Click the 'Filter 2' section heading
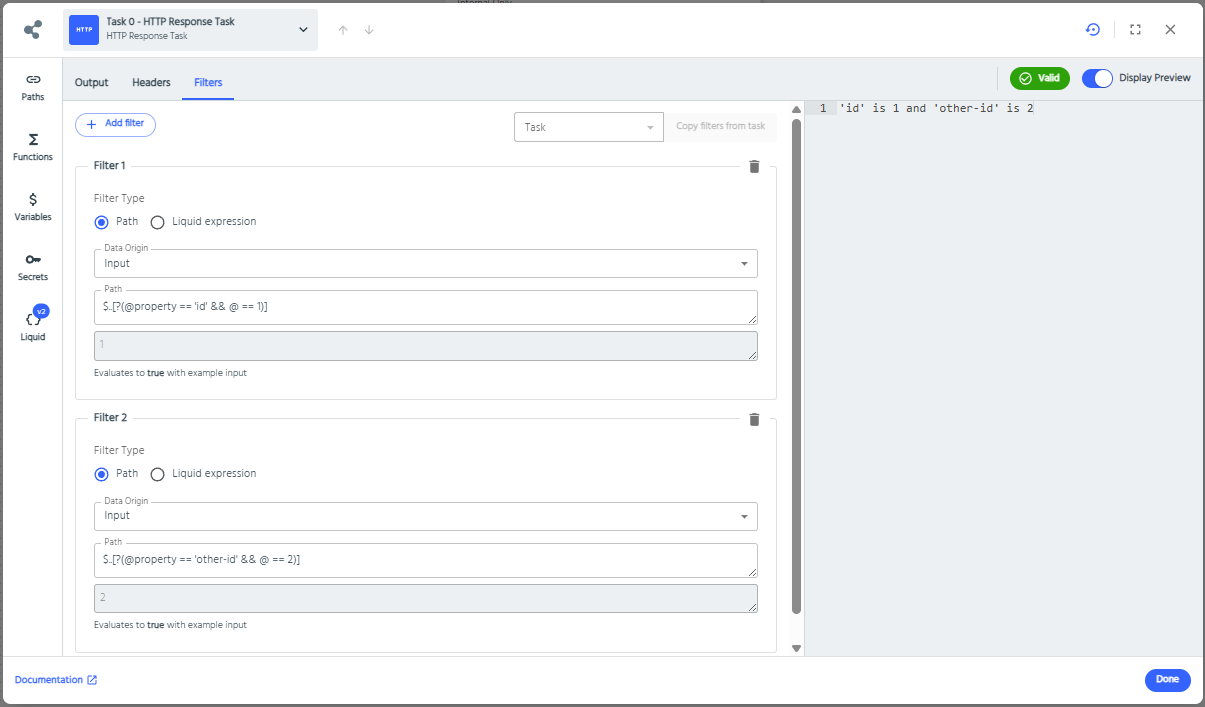The image size is (1205, 707). click(111, 418)
